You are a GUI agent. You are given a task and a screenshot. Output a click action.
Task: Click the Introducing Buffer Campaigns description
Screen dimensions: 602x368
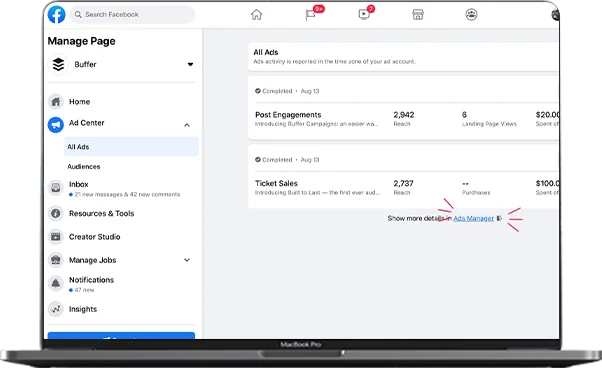317,124
